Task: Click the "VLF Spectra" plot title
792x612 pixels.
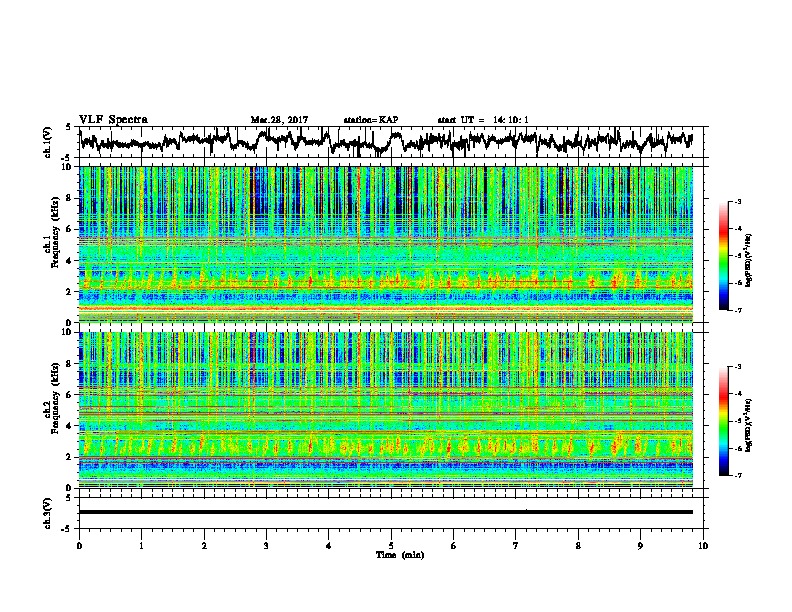Action: [x=113, y=120]
